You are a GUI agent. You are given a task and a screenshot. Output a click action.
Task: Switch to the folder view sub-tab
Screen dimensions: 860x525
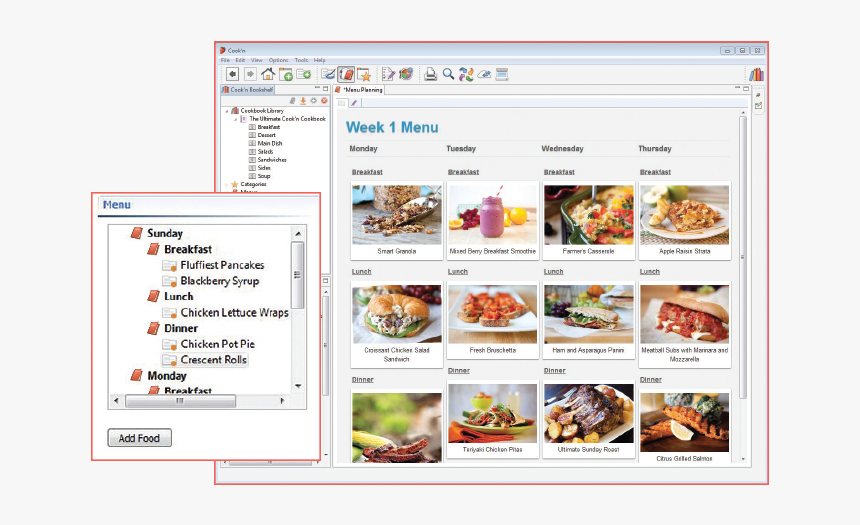click(x=341, y=103)
